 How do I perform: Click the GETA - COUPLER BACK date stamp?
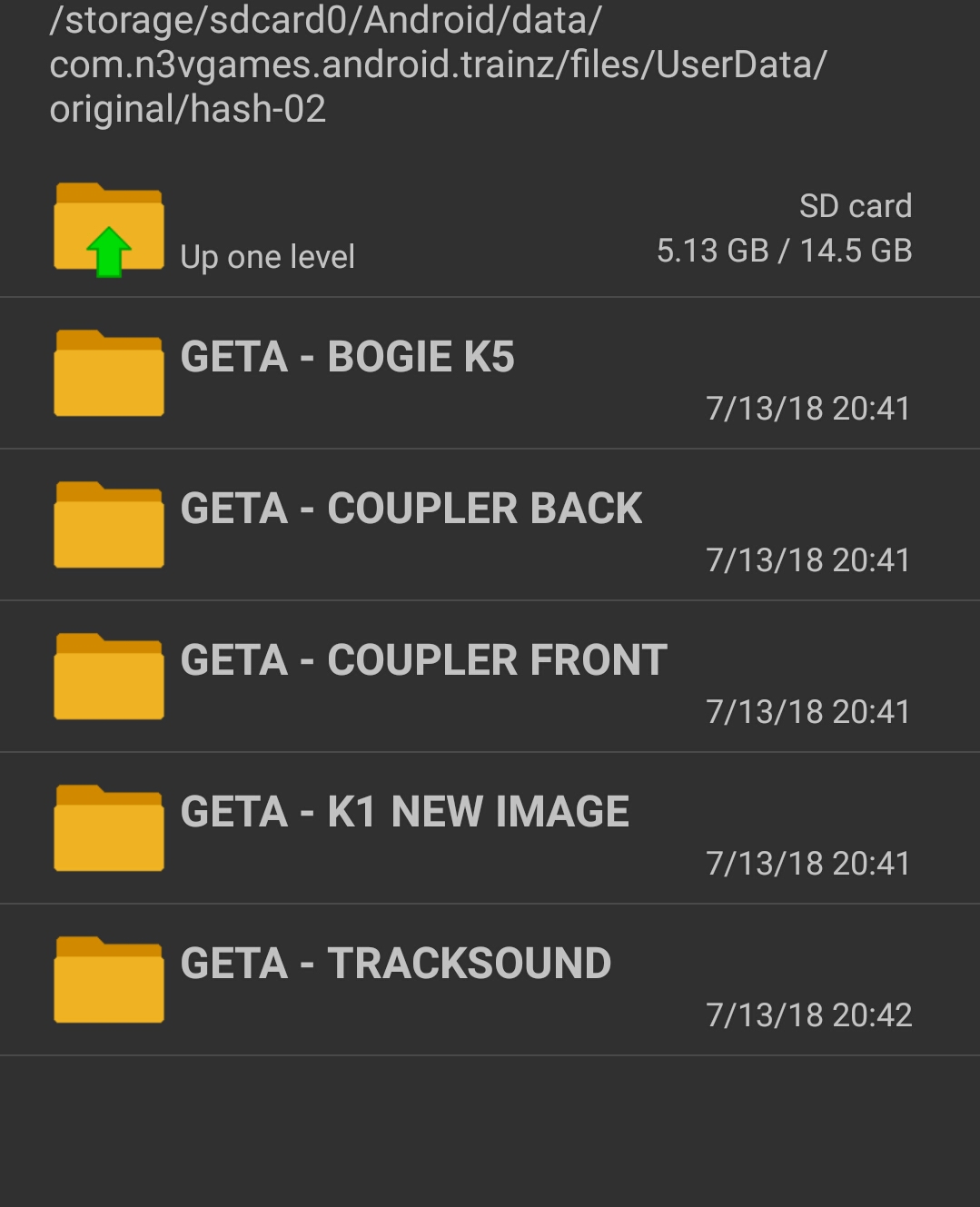pyautogui.click(x=807, y=560)
